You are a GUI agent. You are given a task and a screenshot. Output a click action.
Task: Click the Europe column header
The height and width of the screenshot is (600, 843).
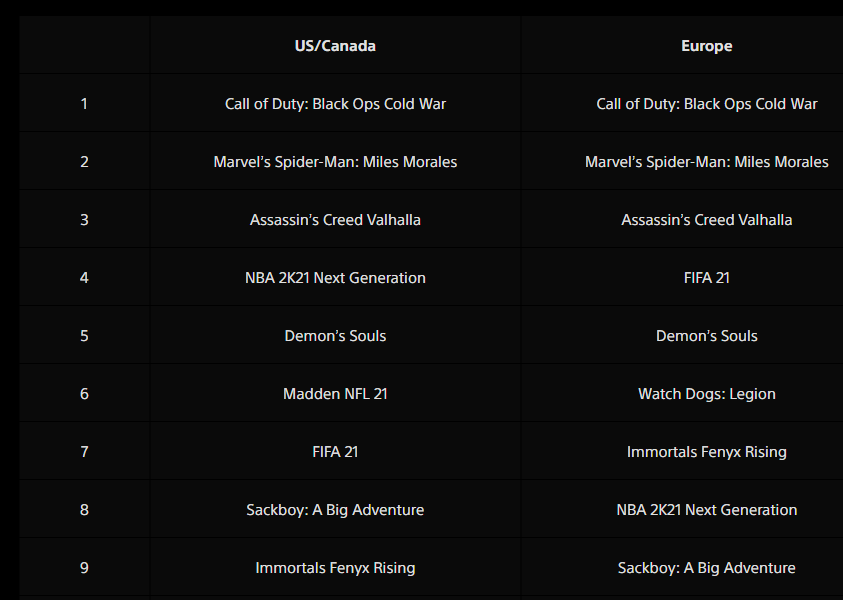706,46
